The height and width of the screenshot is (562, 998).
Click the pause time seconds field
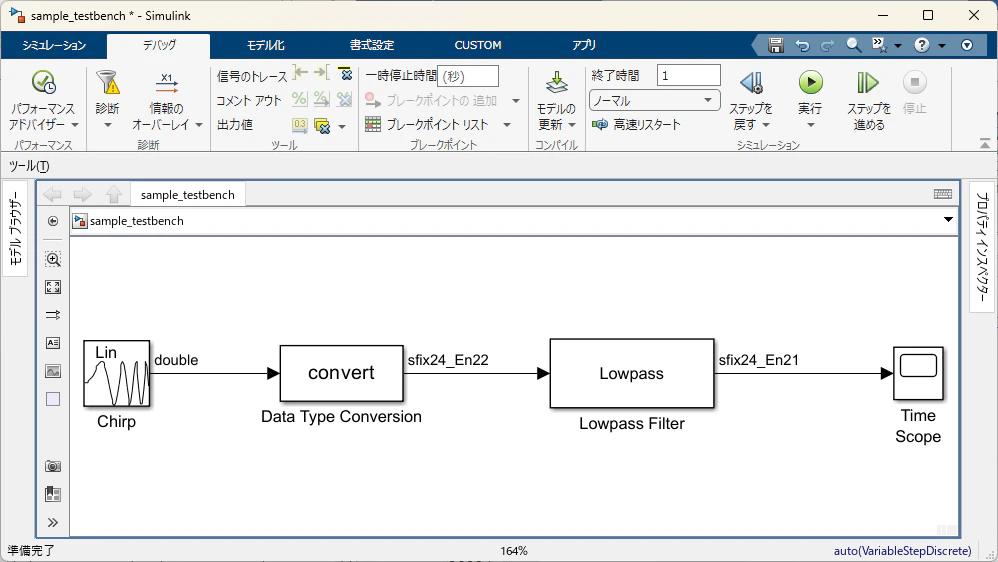click(x=468, y=76)
